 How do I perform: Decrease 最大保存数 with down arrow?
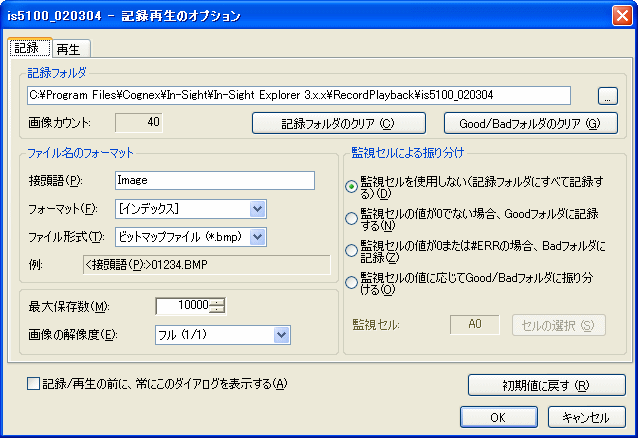point(218,310)
